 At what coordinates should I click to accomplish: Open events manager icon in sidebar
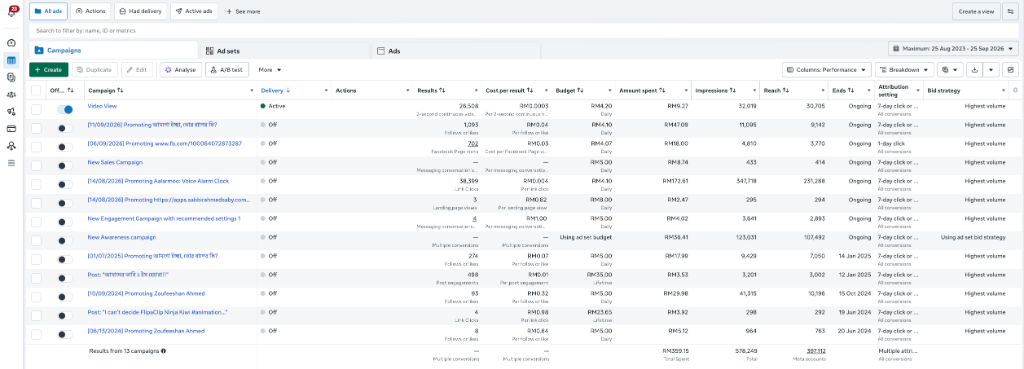pos(11,146)
